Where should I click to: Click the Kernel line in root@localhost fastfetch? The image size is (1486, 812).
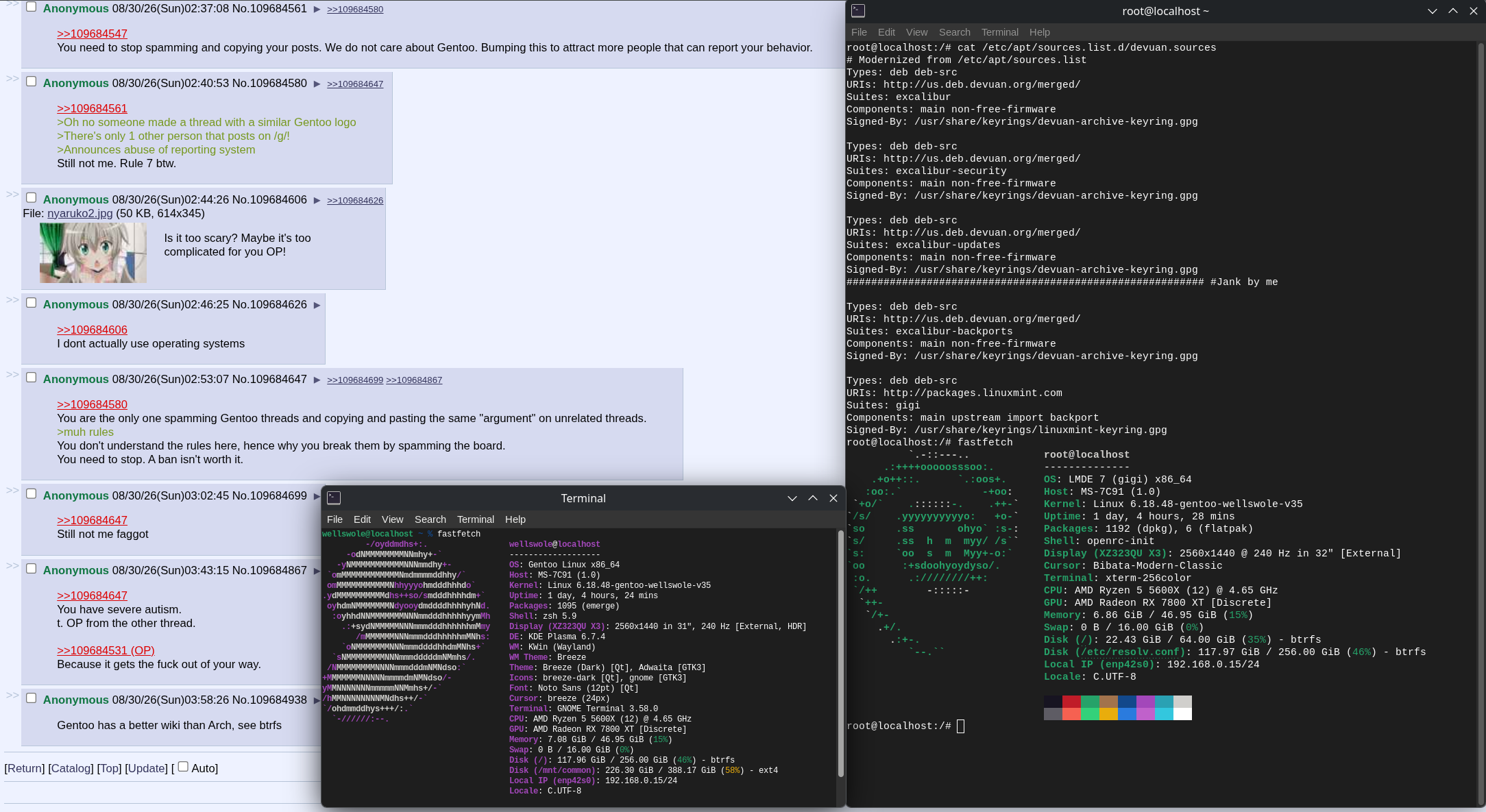pyautogui.click(x=1173, y=504)
